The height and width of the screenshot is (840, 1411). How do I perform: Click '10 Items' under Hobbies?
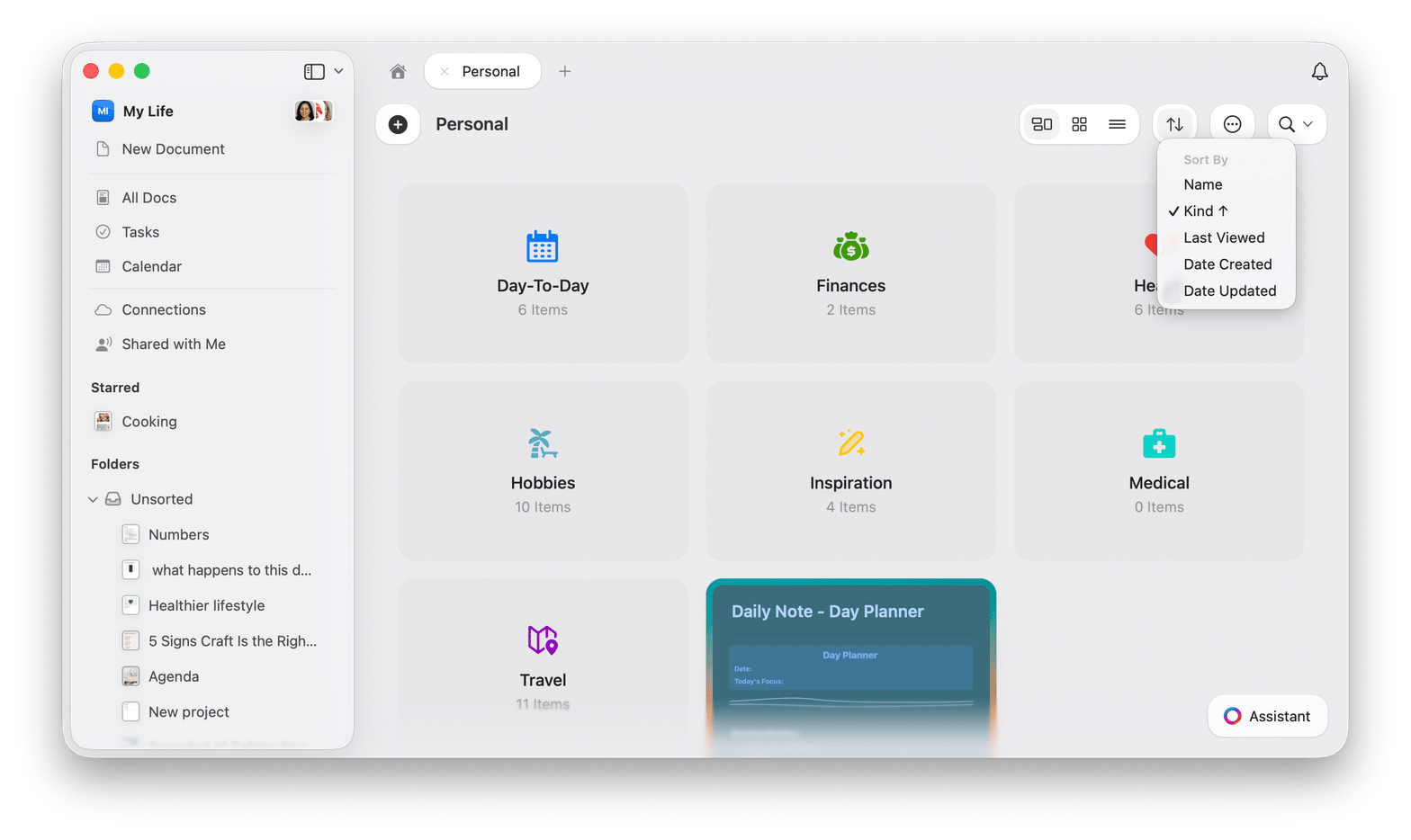[543, 507]
